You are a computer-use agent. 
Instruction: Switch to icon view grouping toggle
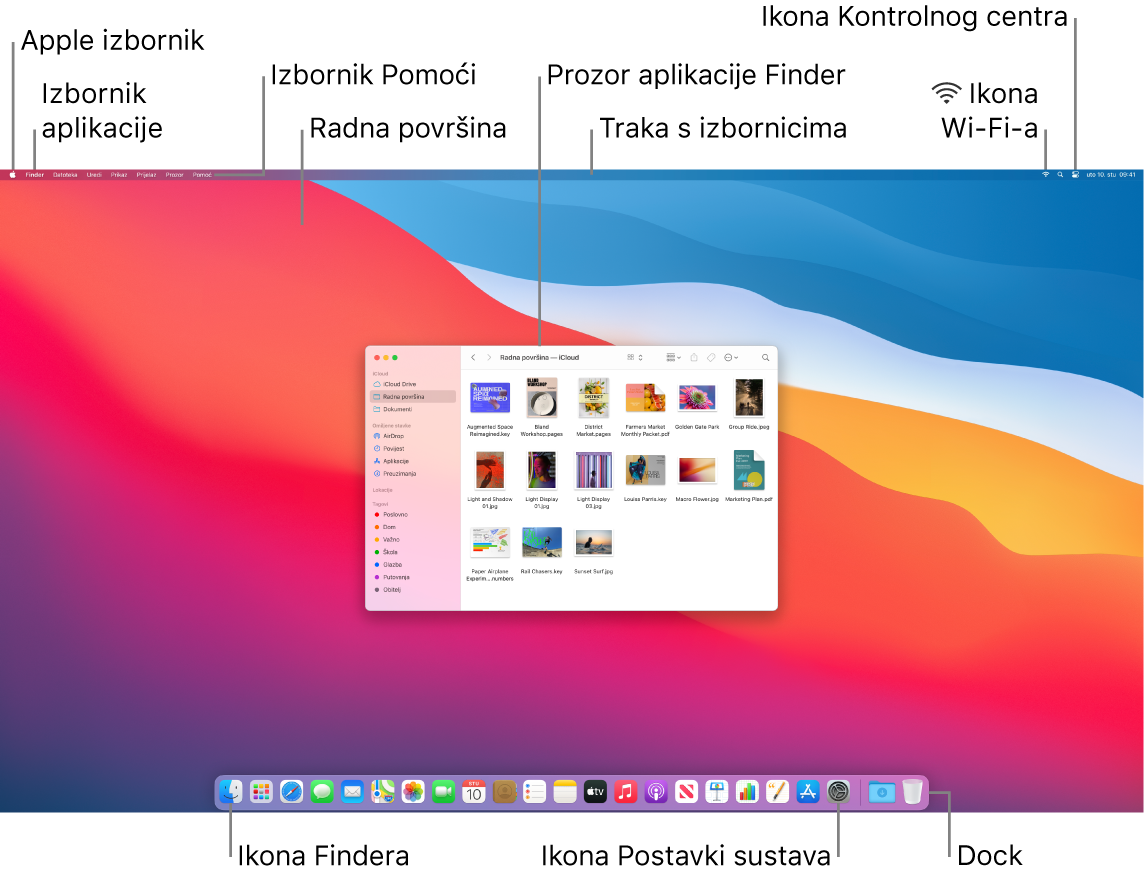pos(630,357)
